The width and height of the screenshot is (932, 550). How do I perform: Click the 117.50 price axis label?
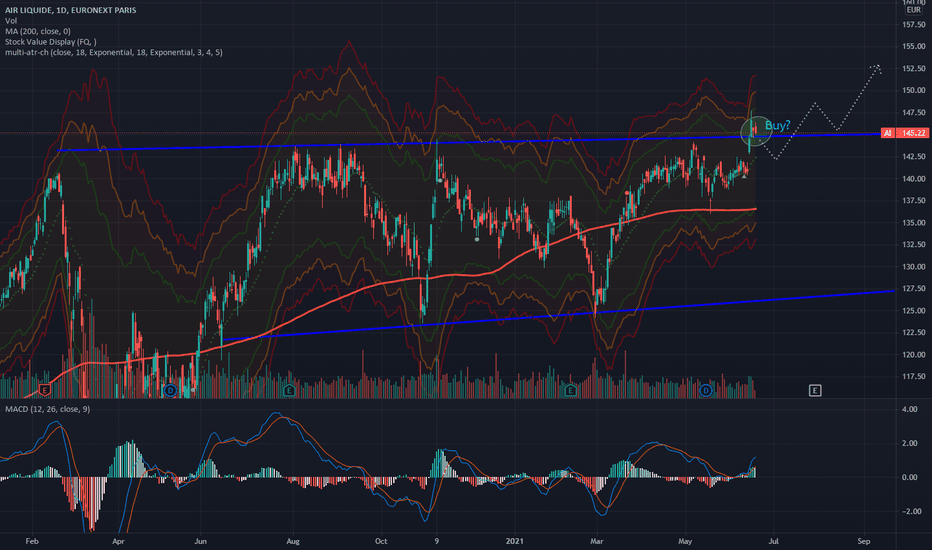click(x=914, y=376)
